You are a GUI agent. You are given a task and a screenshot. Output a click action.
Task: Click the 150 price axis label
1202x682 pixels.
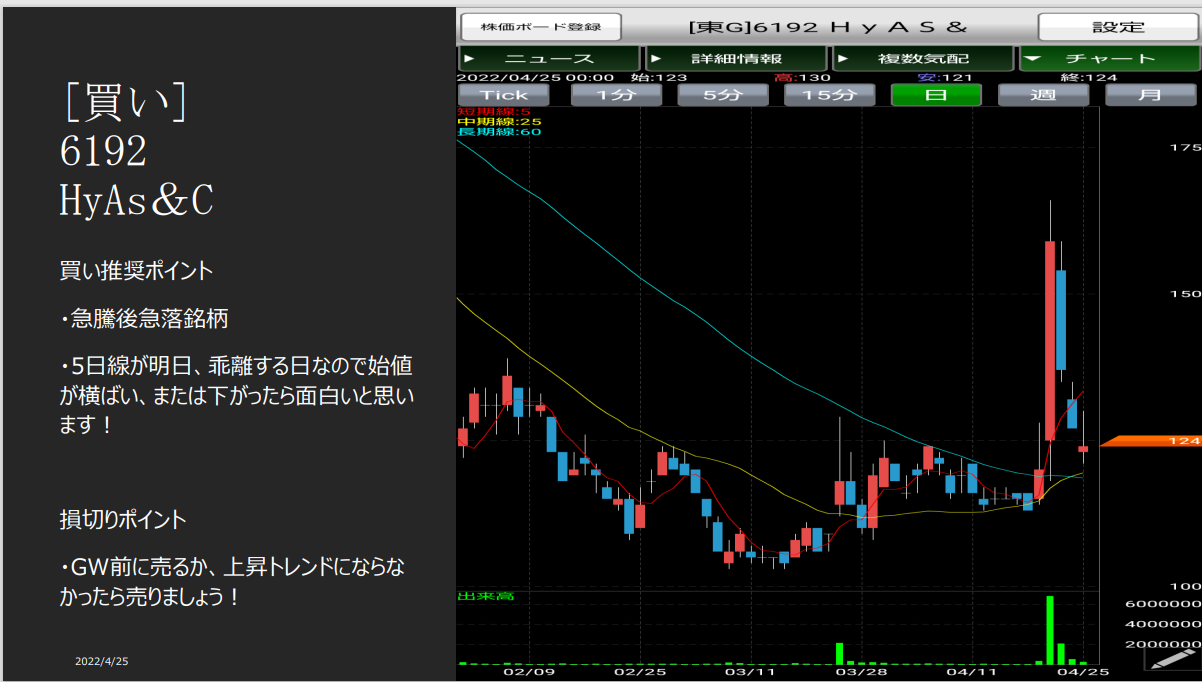tap(1184, 294)
